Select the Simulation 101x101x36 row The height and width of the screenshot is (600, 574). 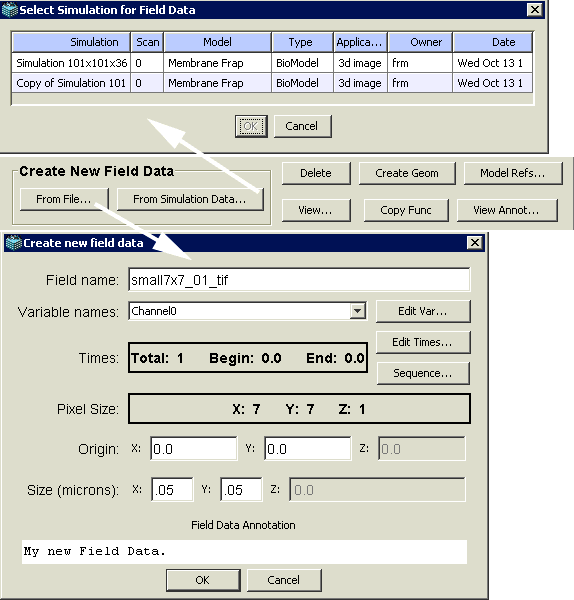(272, 63)
